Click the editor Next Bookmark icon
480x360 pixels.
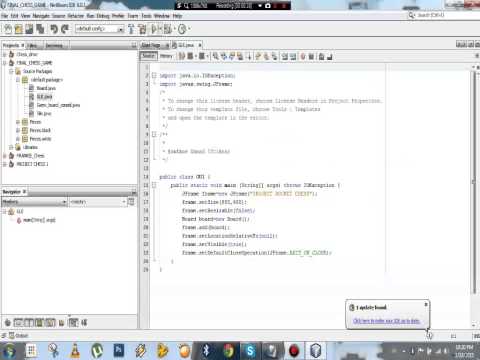[x=266, y=56]
